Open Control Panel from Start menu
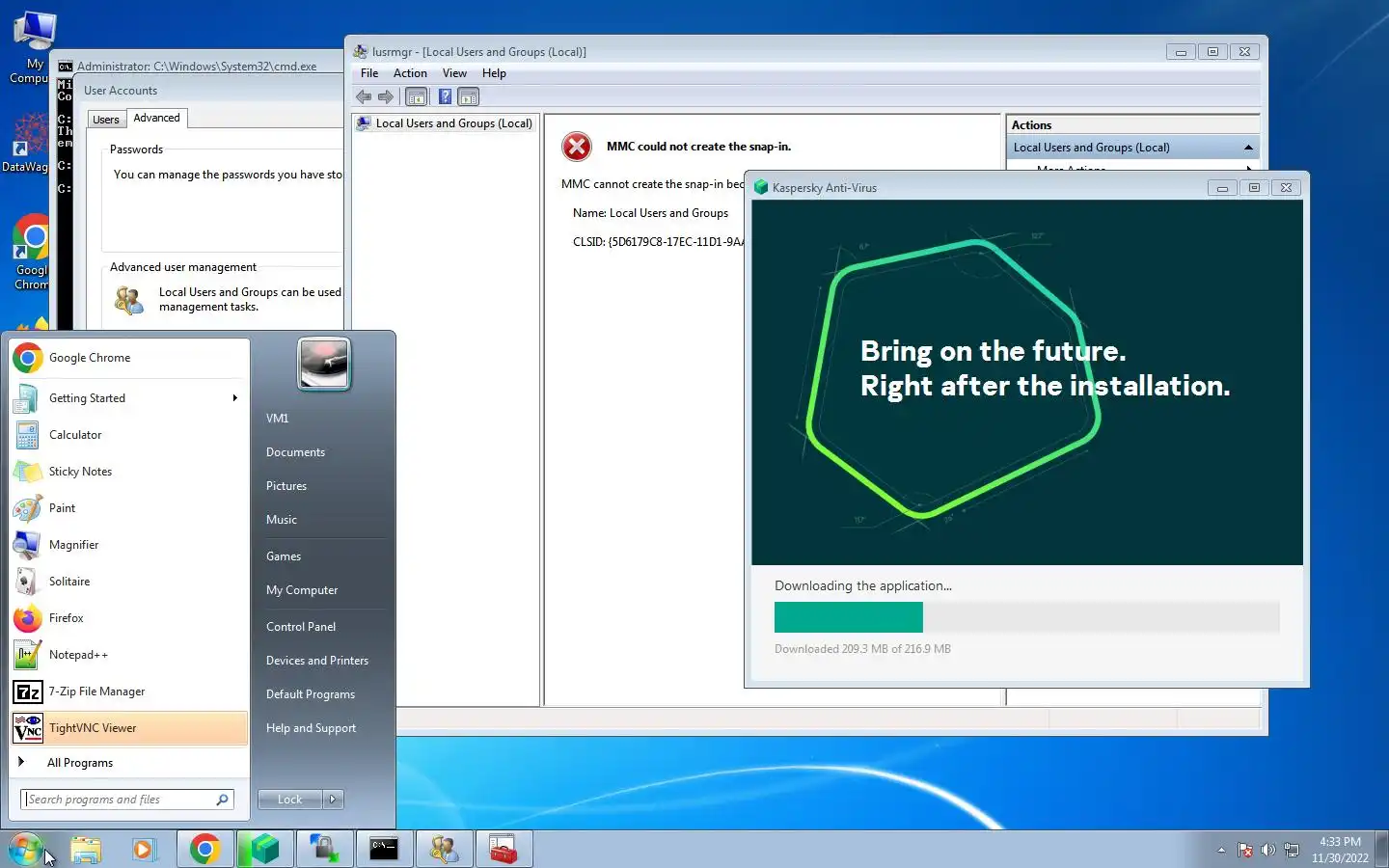Screen dimensions: 1389x868 click(x=301, y=627)
